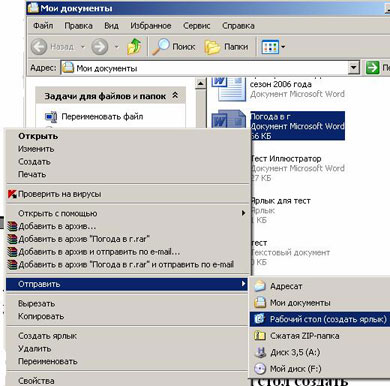
Task: Open the view mode dropdown arrow
Action: (x=283, y=47)
